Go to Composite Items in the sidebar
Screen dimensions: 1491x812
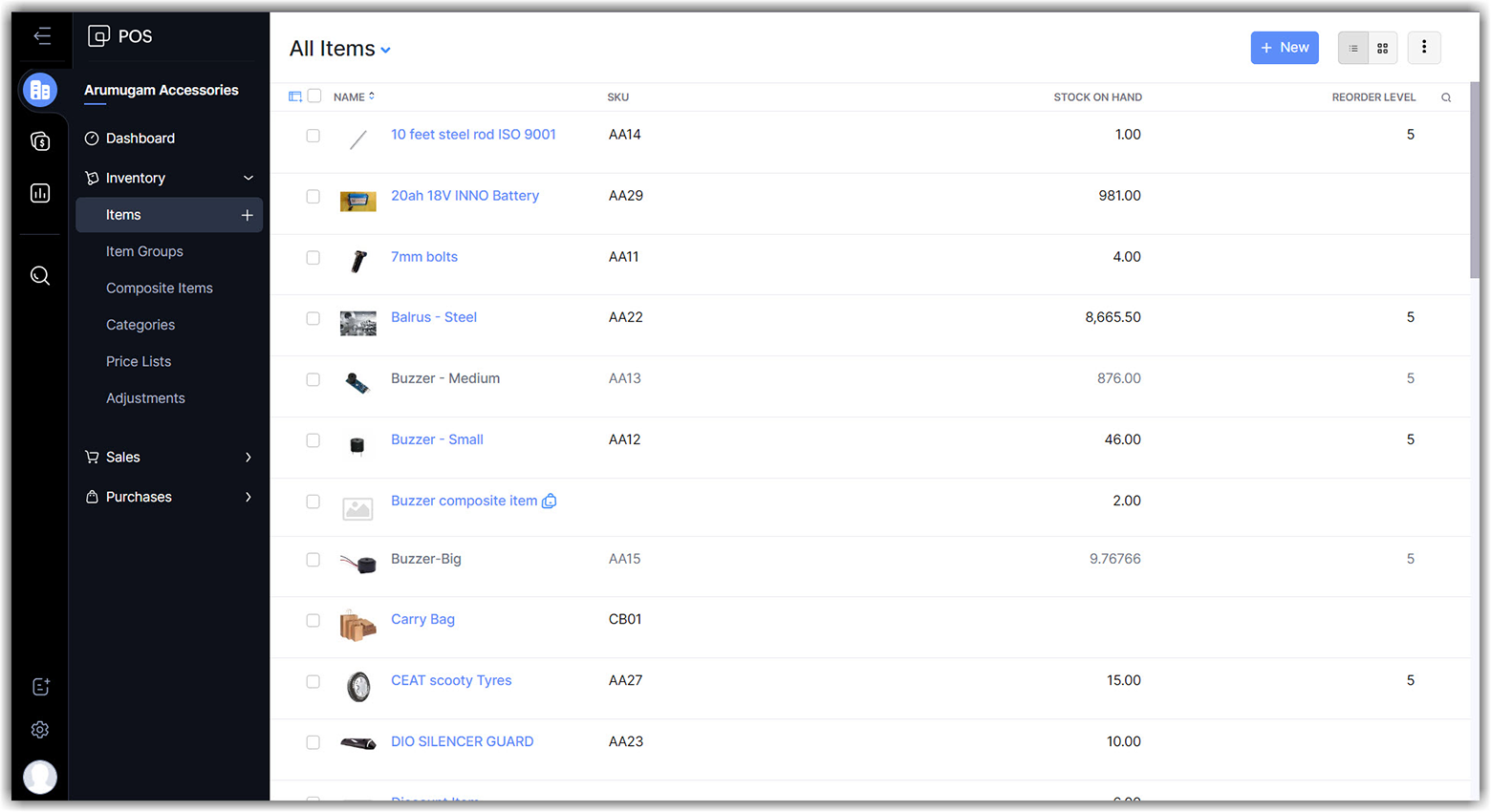coord(159,288)
